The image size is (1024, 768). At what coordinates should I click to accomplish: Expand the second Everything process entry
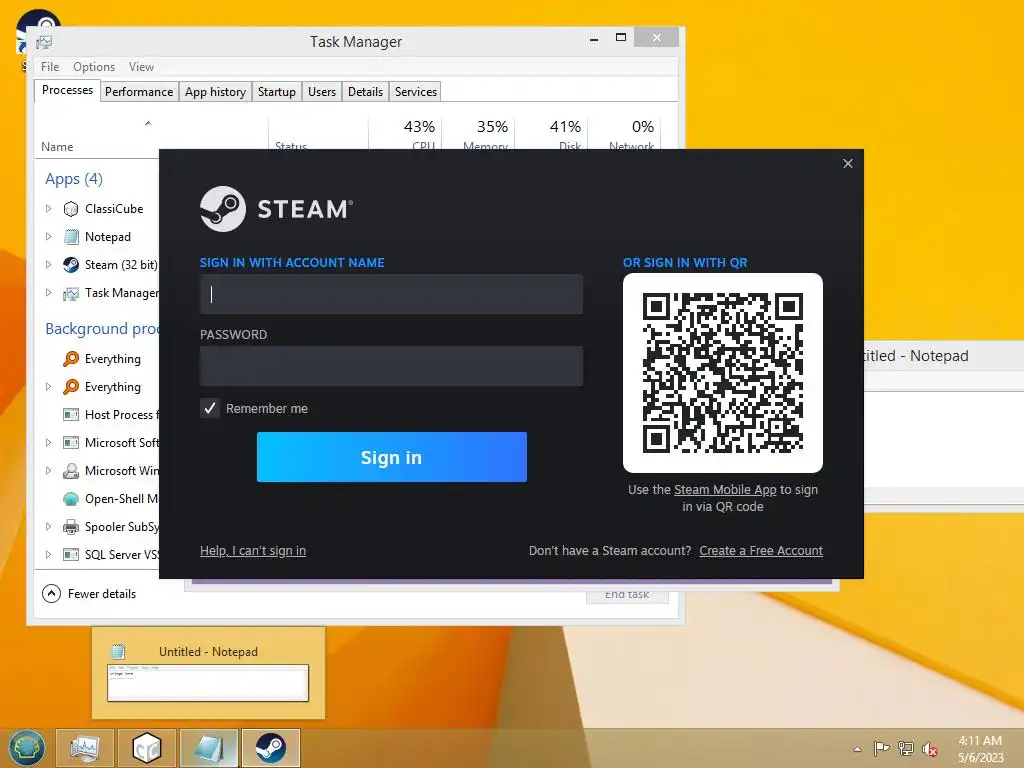coord(48,387)
